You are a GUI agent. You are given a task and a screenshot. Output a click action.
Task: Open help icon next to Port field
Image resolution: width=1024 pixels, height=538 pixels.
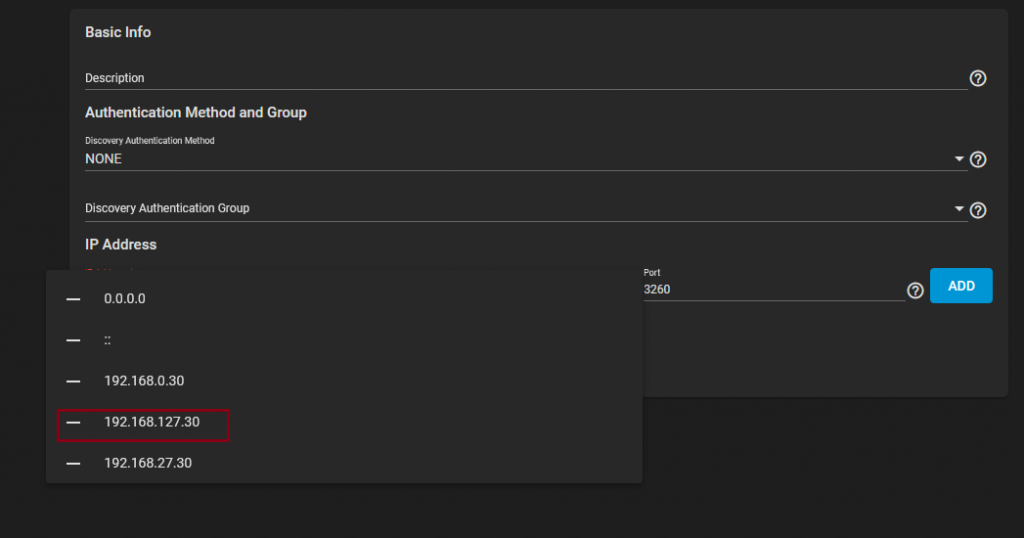(914, 290)
